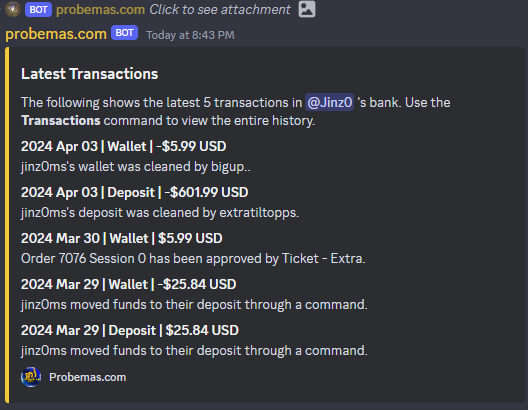Click the Probemas.com footer logo icon
Image resolution: width=528 pixels, height=410 pixels.
pyautogui.click(x=31, y=377)
